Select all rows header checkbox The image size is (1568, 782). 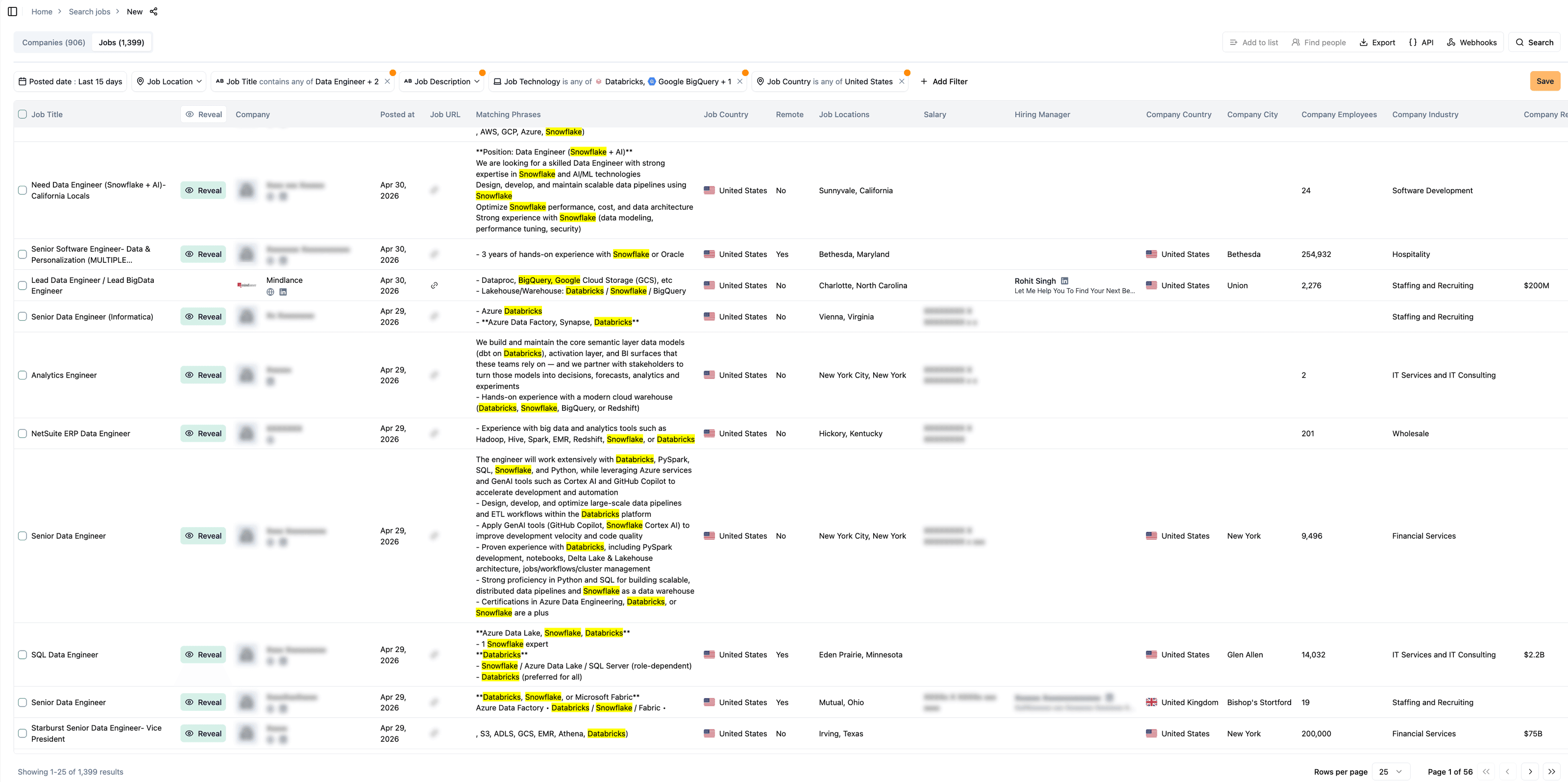point(23,115)
